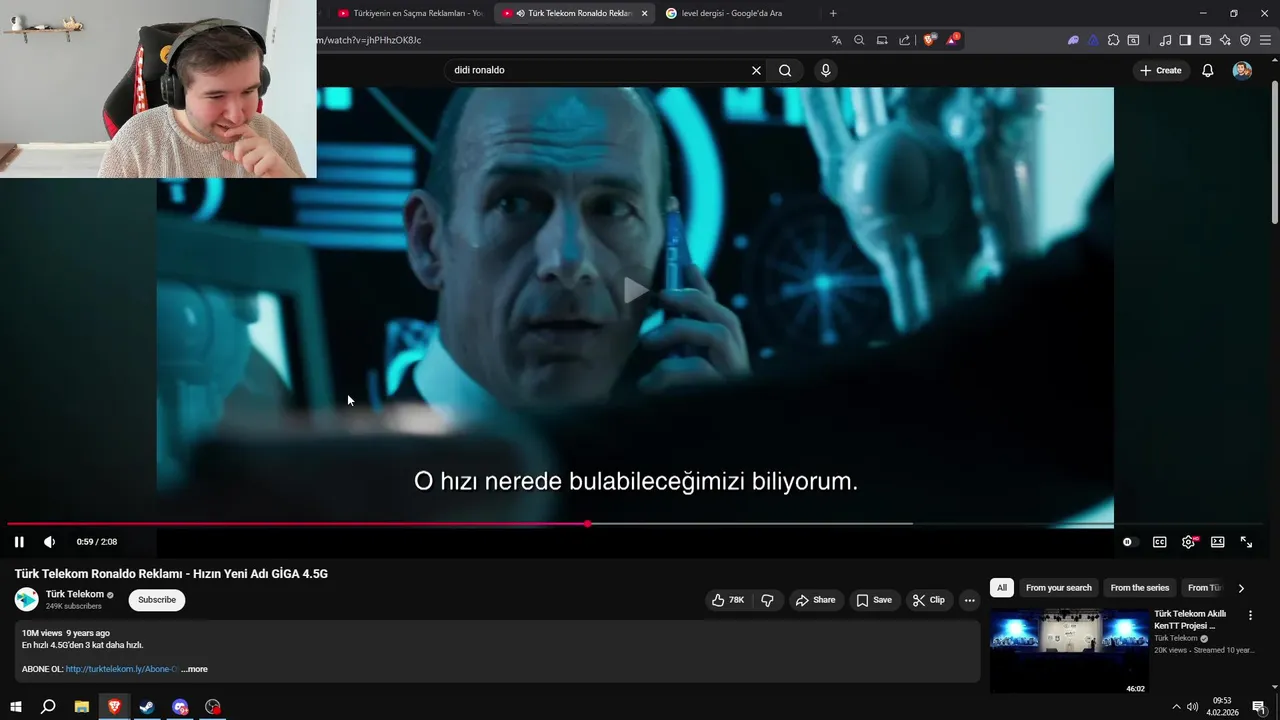
Task: Click the address bar URL text
Action: click(x=369, y=40)
